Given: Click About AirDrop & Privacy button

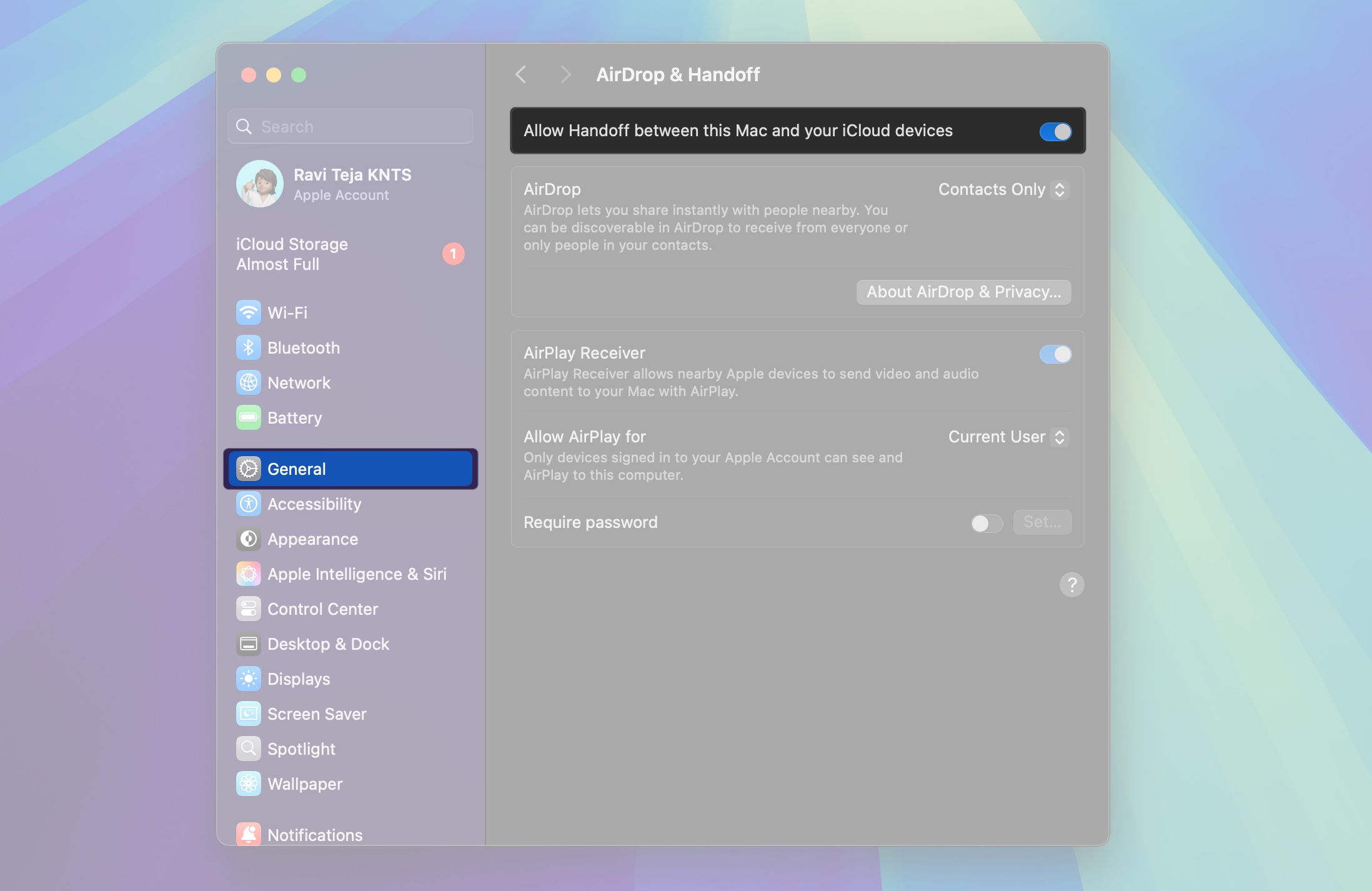Looking at the screenshot, I should tap(963, 291).
